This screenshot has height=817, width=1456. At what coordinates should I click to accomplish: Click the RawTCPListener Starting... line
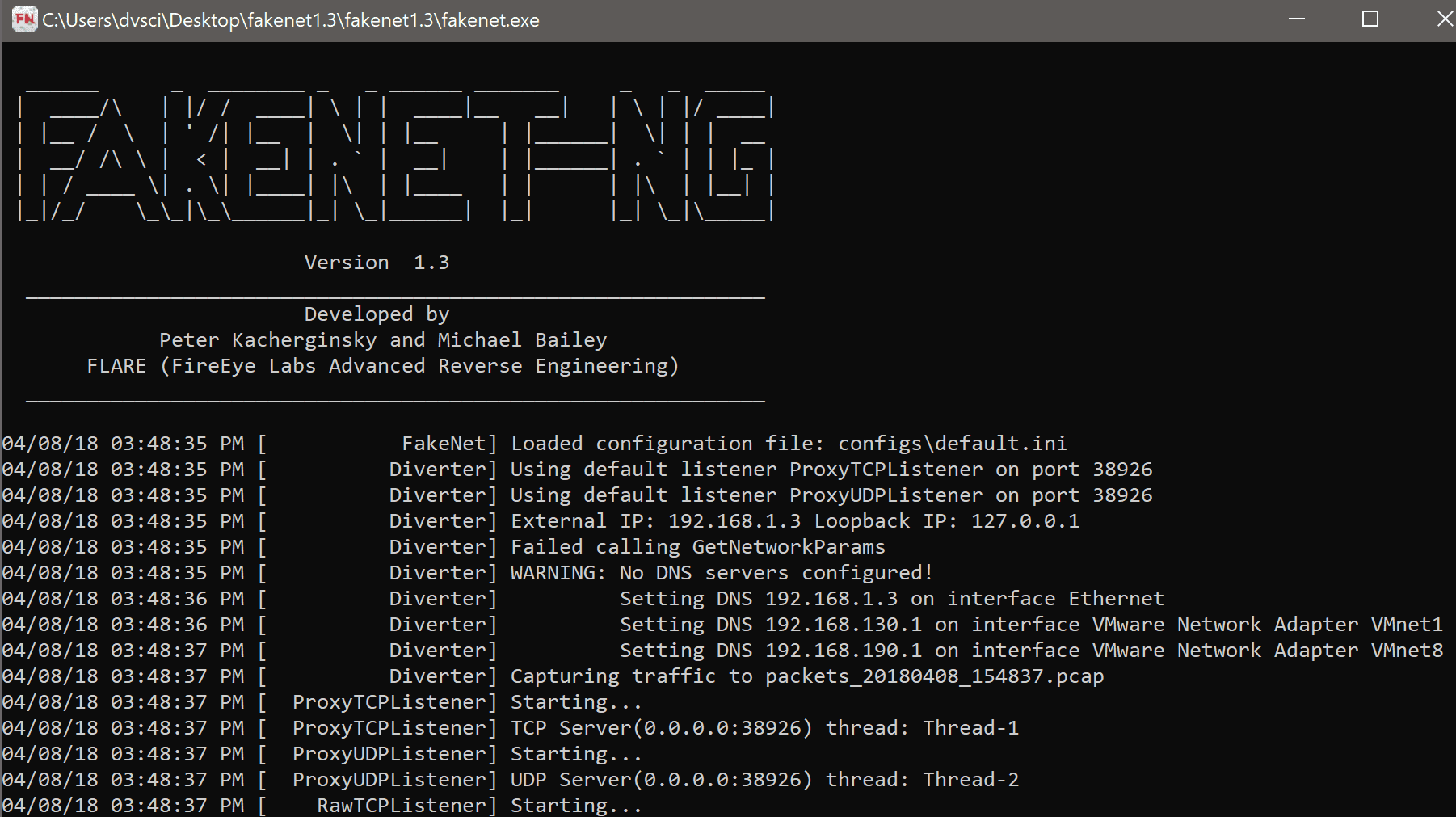tap(322, 806)
